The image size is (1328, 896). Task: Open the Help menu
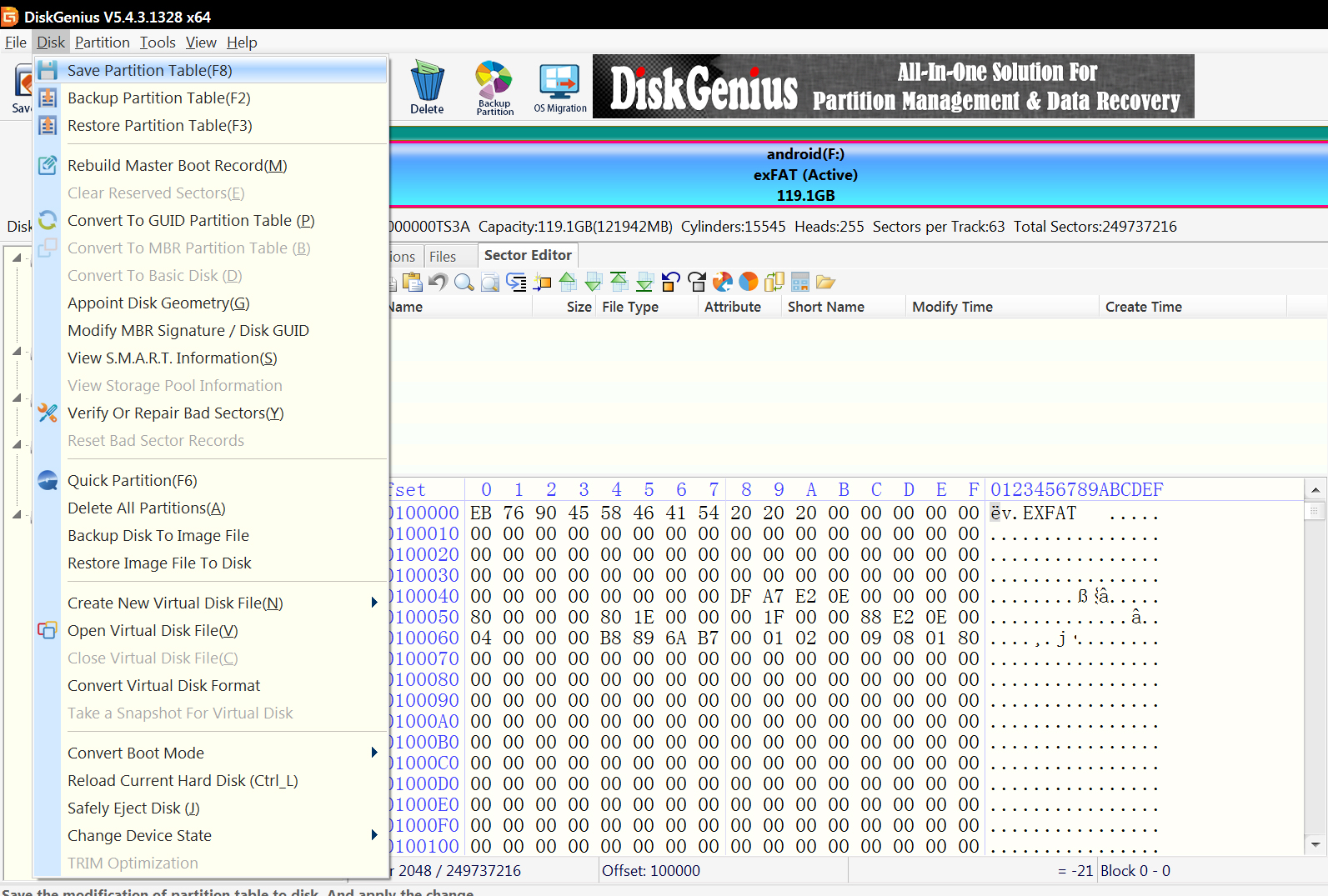tap(242, 43)
